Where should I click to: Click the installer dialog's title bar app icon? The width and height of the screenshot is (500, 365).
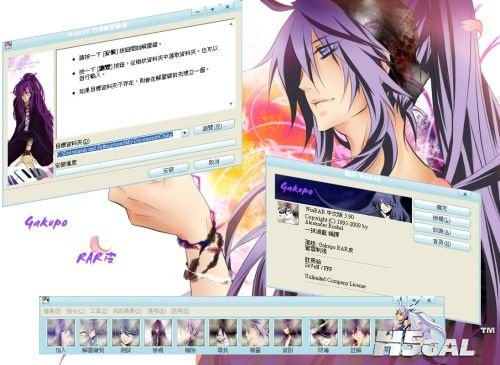pyautogui.click(x=8, y=45)
